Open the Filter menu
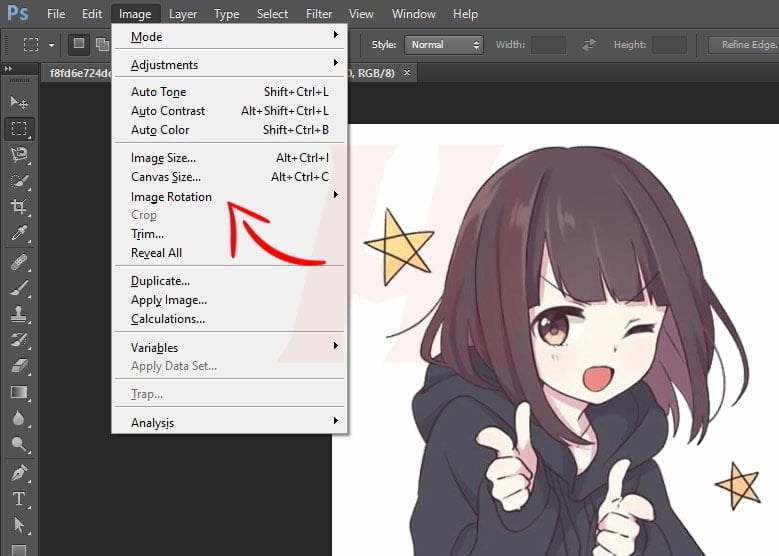This screenshot has width=779, height=556. (319, 14)
